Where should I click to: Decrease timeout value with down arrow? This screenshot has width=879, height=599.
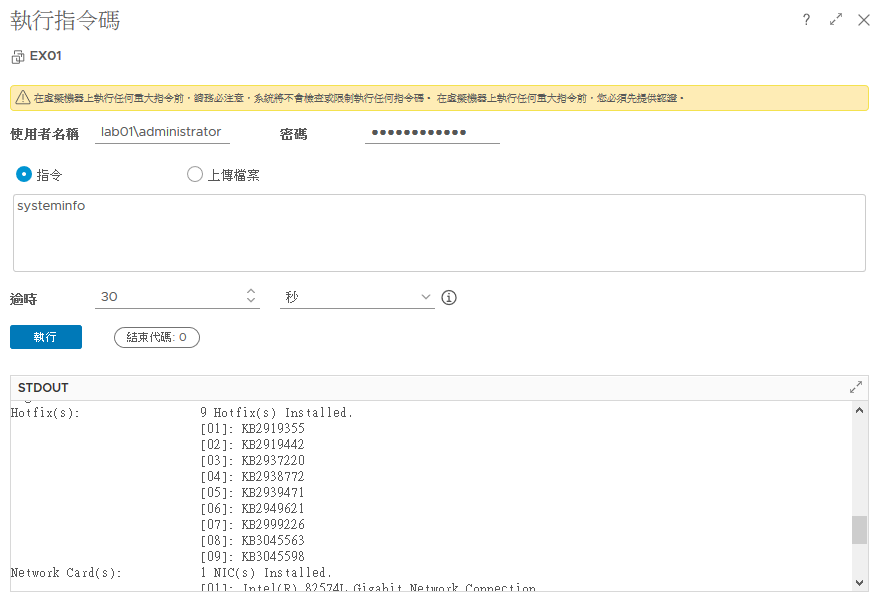click(250, 302)
